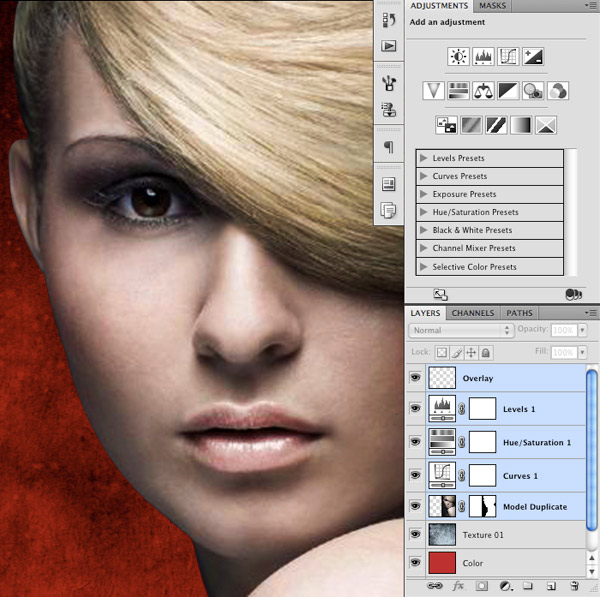This screenshot has width=600, height=597.
Task: Toggle visibility of Texture 01 layer
Action: tap(416, 535)
